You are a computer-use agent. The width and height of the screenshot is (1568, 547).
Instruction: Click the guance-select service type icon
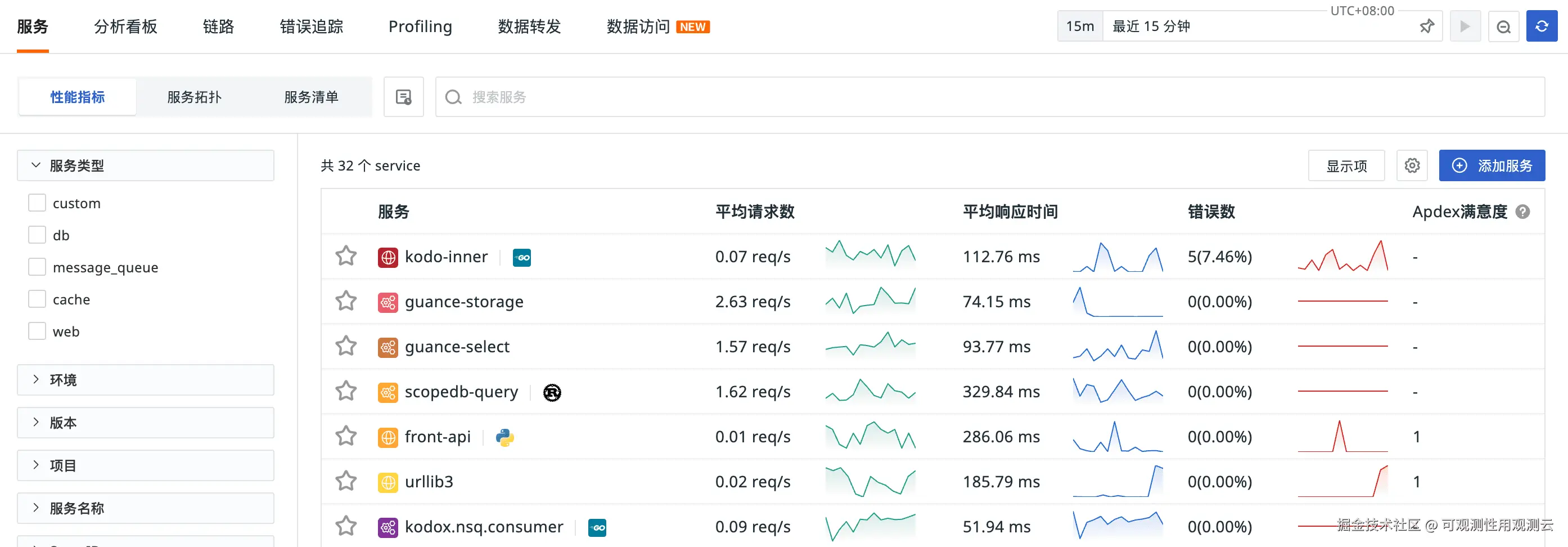tap(388, 347)
